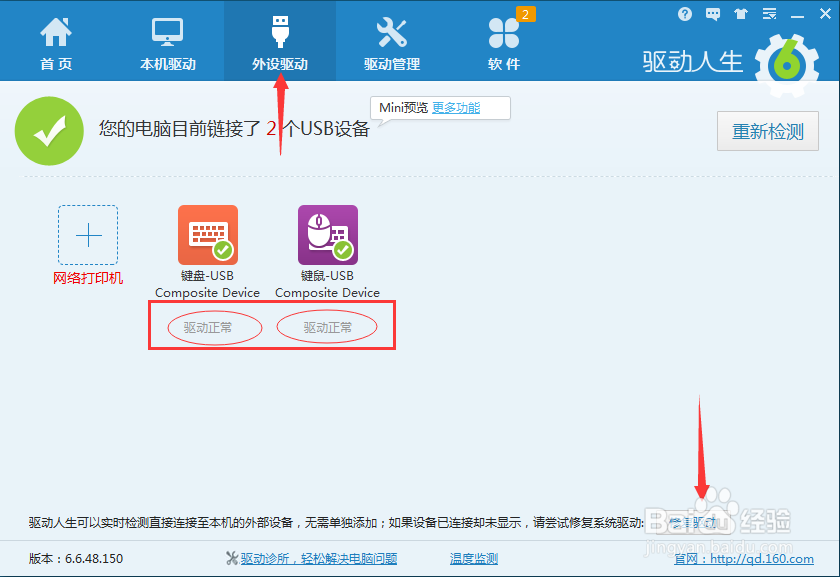This screenshot has height=577, width=840.
Task: Select the 键盘-USB keyboard device icon
Action: [208, 235]
